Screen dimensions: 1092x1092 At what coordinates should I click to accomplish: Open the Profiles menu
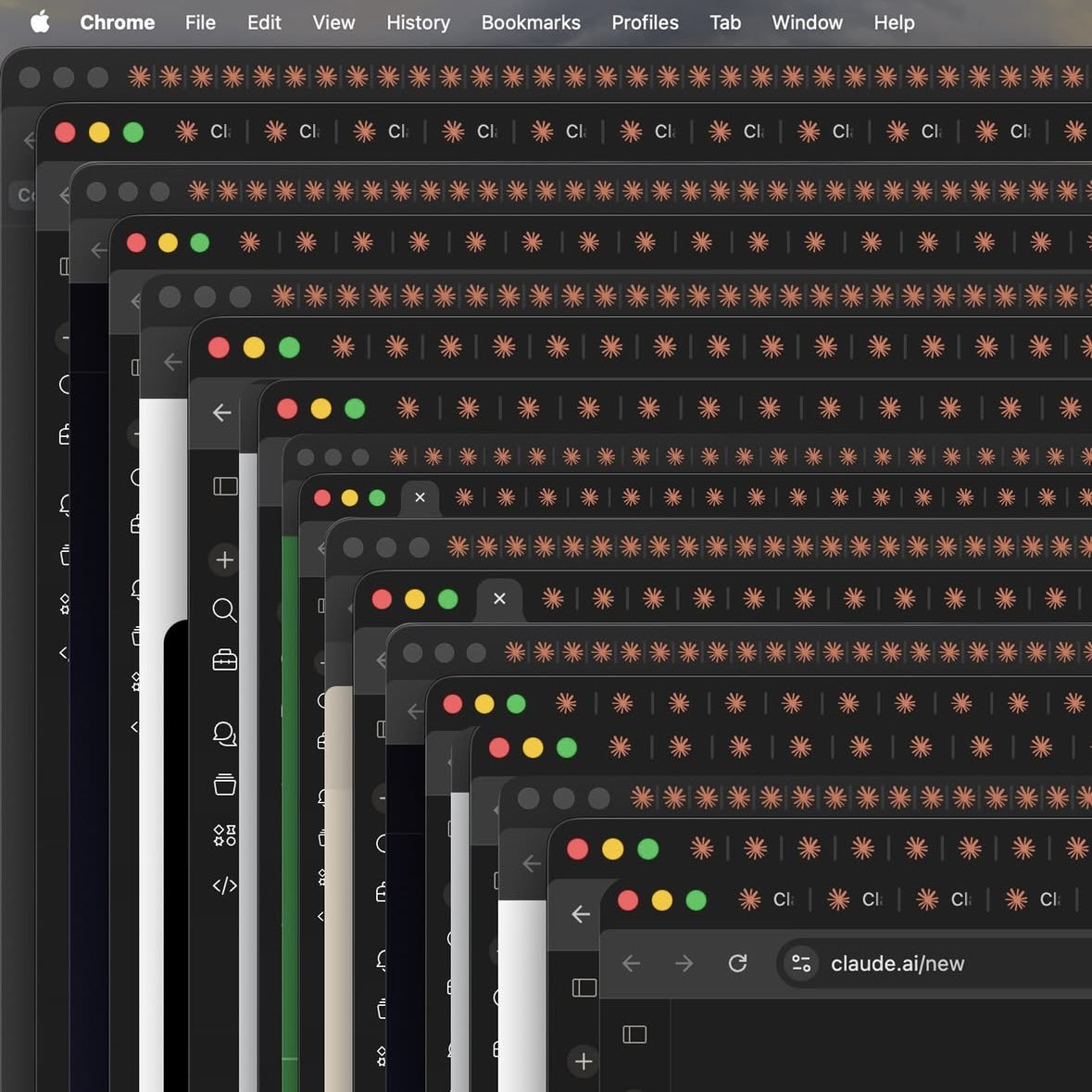tap(645, 22)
